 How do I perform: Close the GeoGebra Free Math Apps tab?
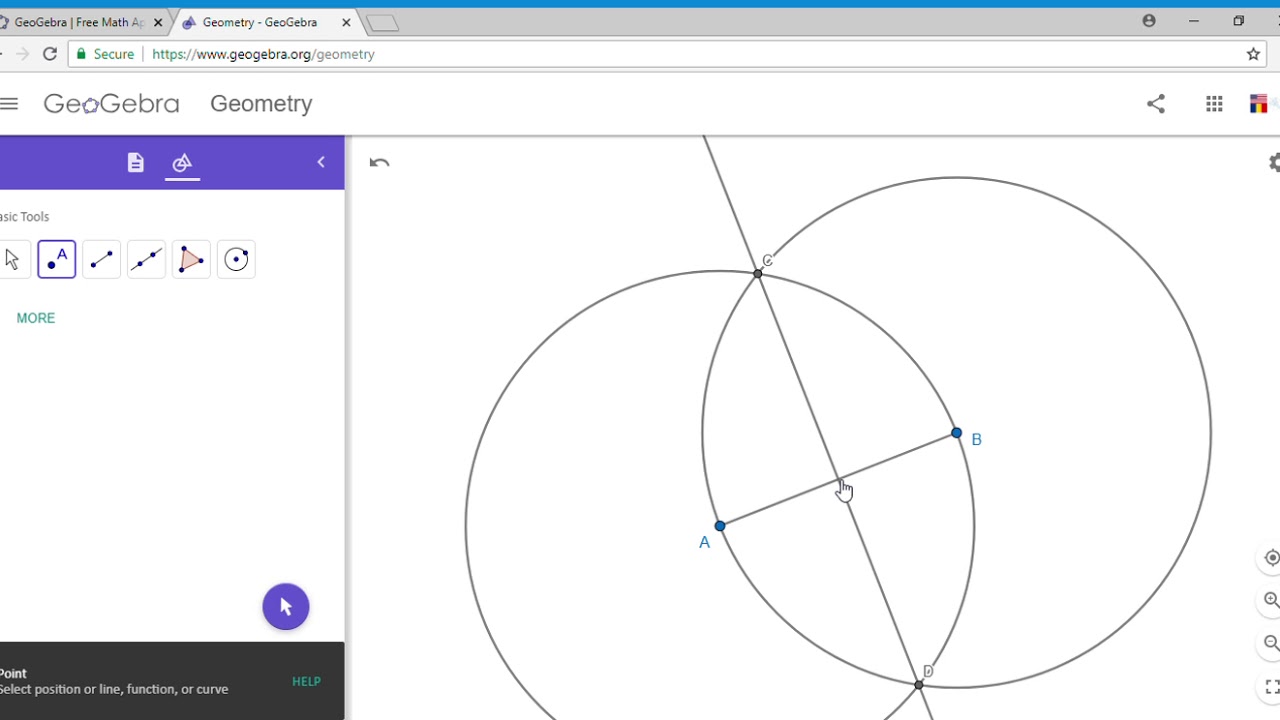(x=158, y=22)
